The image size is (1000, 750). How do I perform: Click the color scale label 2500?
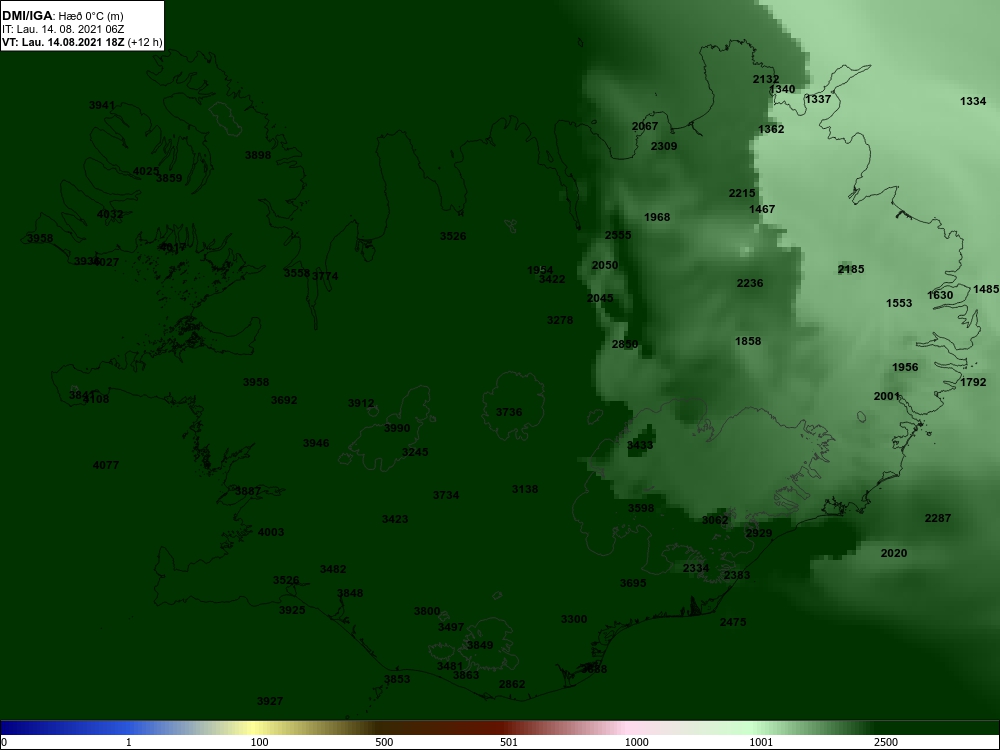[886, 742]
